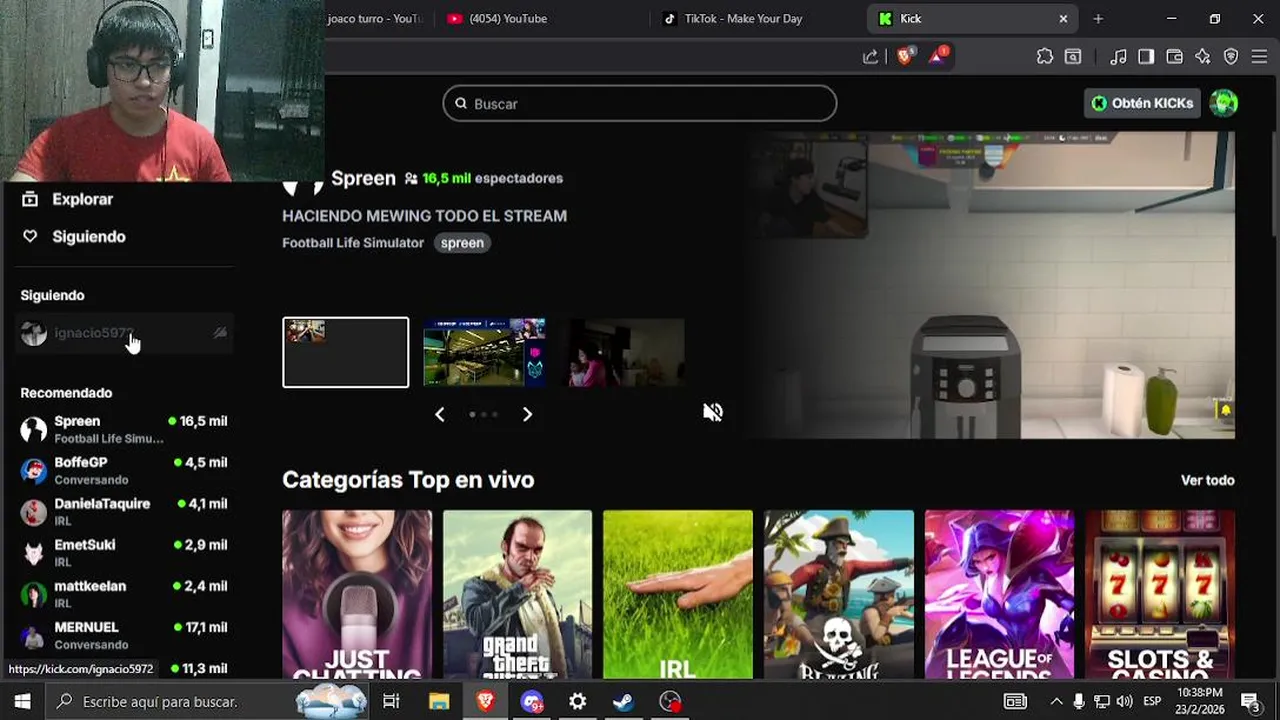Open MERNUEL recommended channel
The image size is (1280, 720).
[x=124, y=634]
